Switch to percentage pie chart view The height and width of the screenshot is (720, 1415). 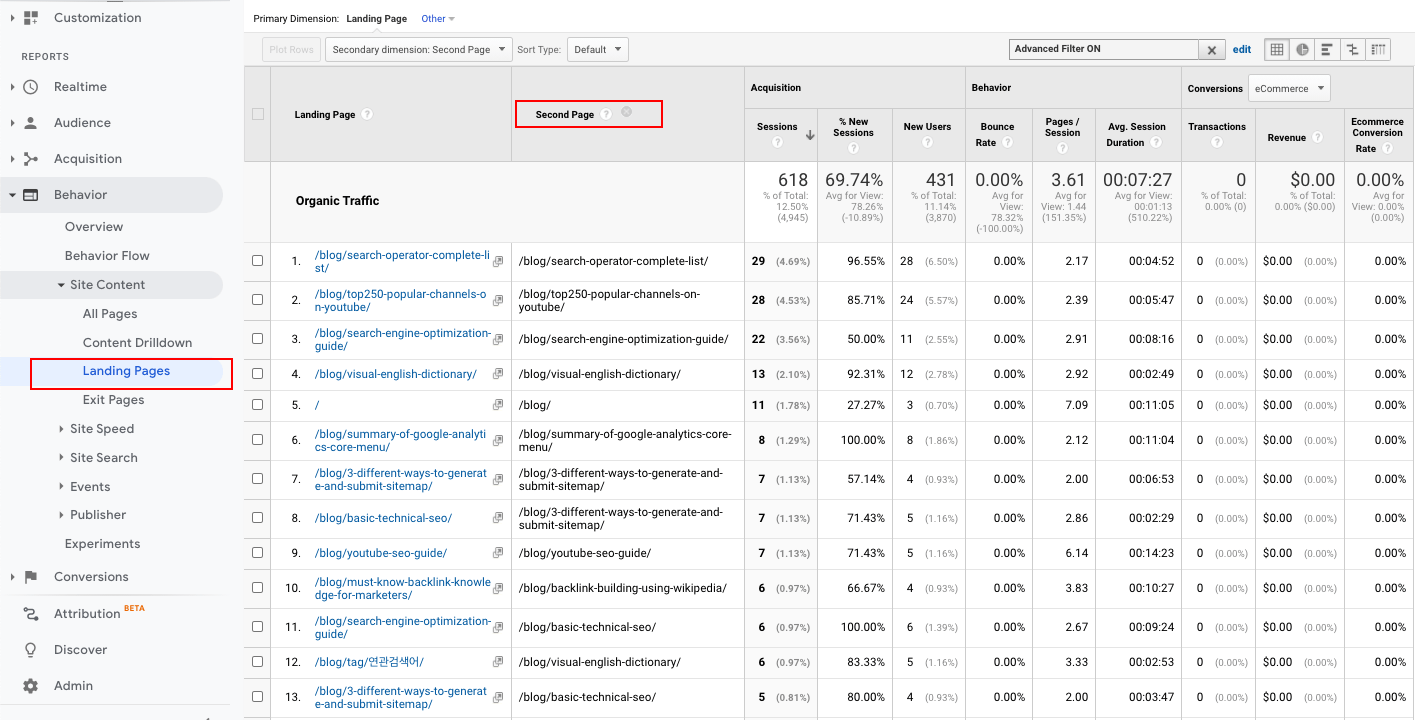(x=1302, y=49)
